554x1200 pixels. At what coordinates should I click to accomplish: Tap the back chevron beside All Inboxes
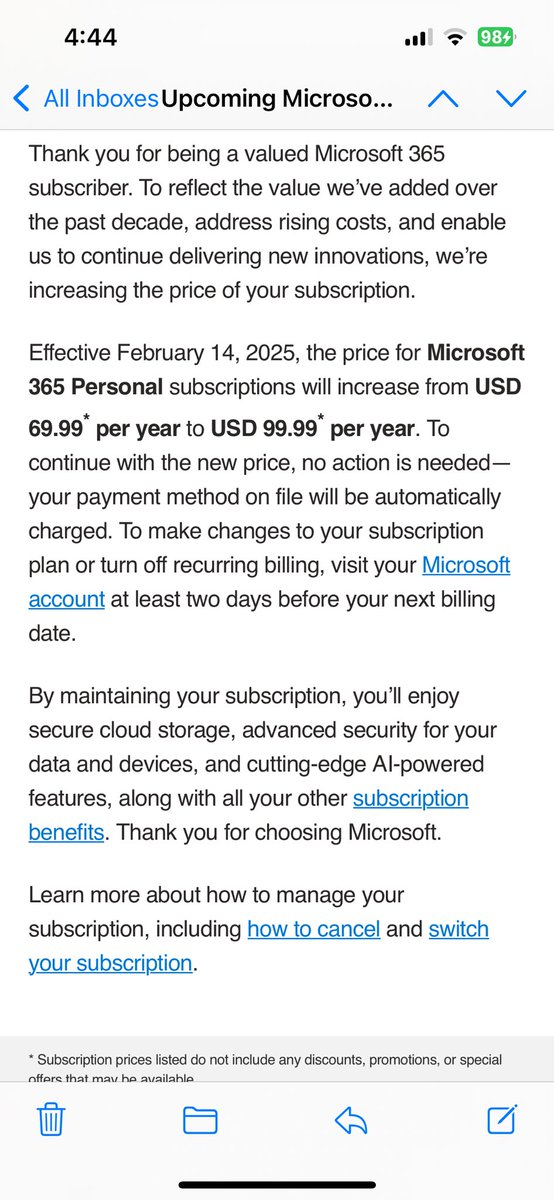22,98
